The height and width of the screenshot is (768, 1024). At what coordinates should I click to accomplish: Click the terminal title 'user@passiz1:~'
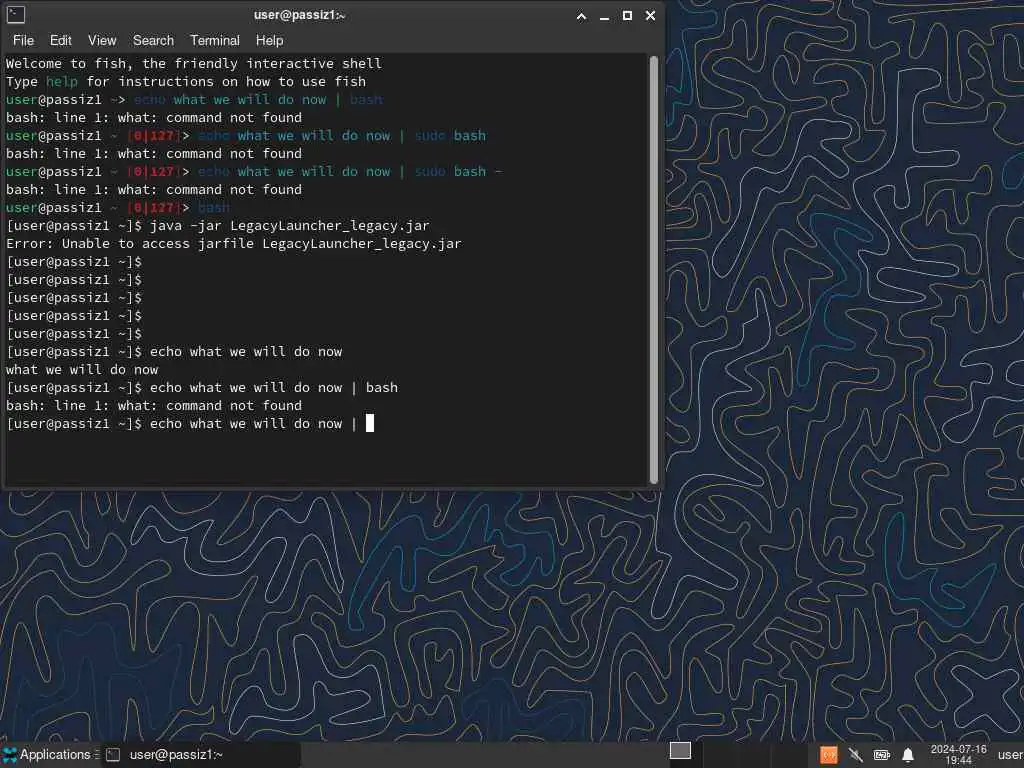point(300,15)
